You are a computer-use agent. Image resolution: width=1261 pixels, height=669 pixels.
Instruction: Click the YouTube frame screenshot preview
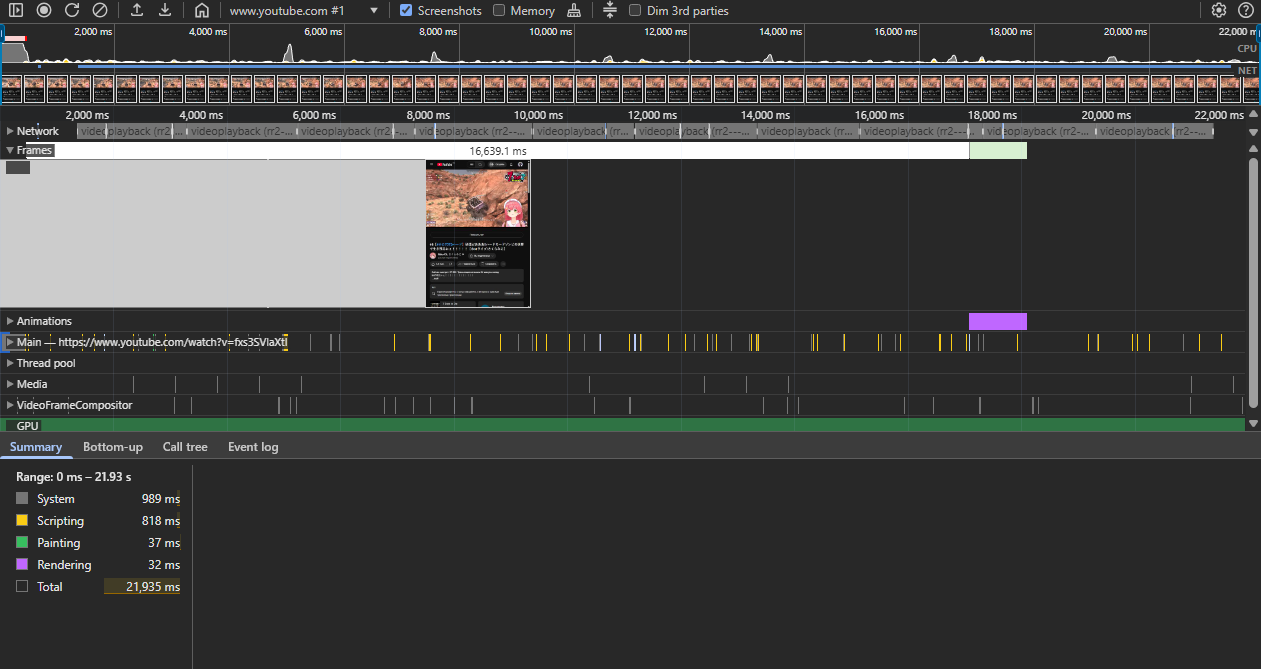(x=478, y=234)
